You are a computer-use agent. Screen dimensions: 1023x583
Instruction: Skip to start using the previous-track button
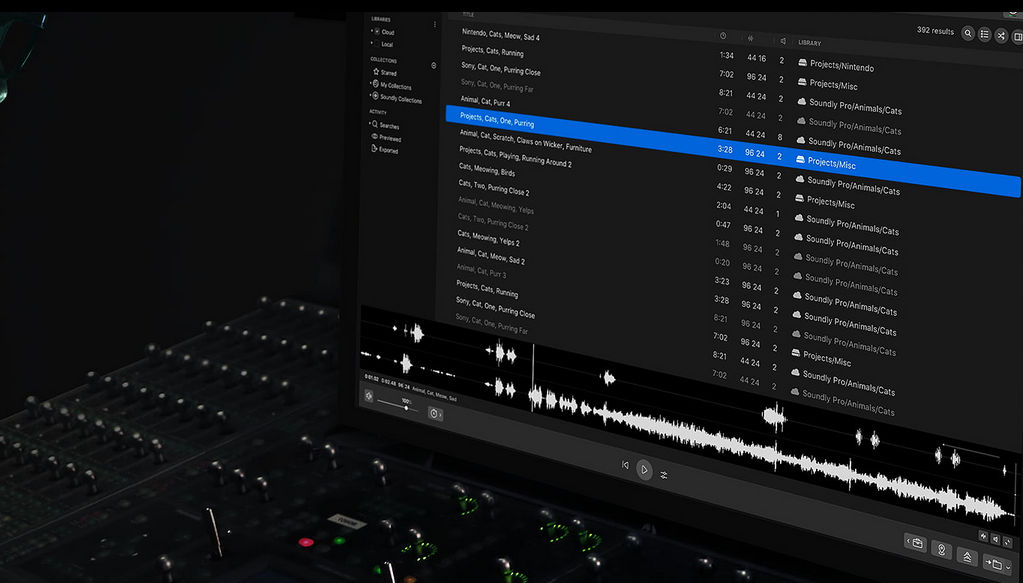625,465
